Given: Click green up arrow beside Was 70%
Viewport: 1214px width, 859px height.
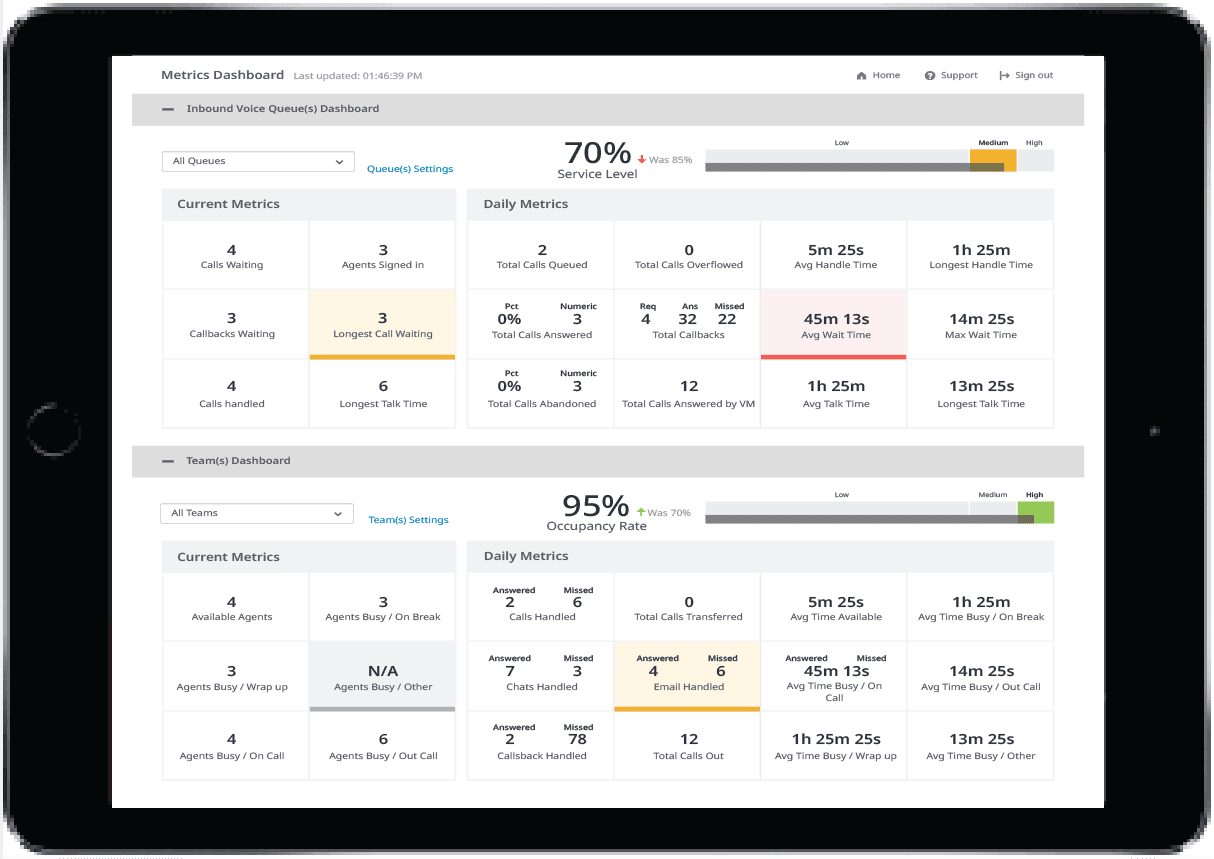Looking at the screenshot, I should click(x=640, y=512).
